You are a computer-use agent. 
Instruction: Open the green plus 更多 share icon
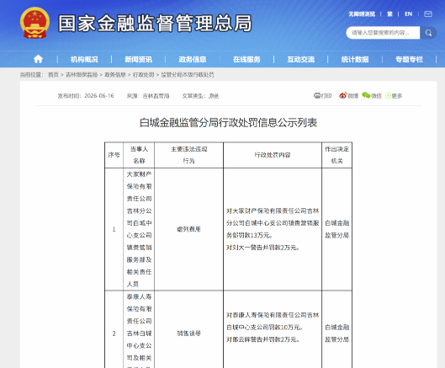click(x=388, y=96)
